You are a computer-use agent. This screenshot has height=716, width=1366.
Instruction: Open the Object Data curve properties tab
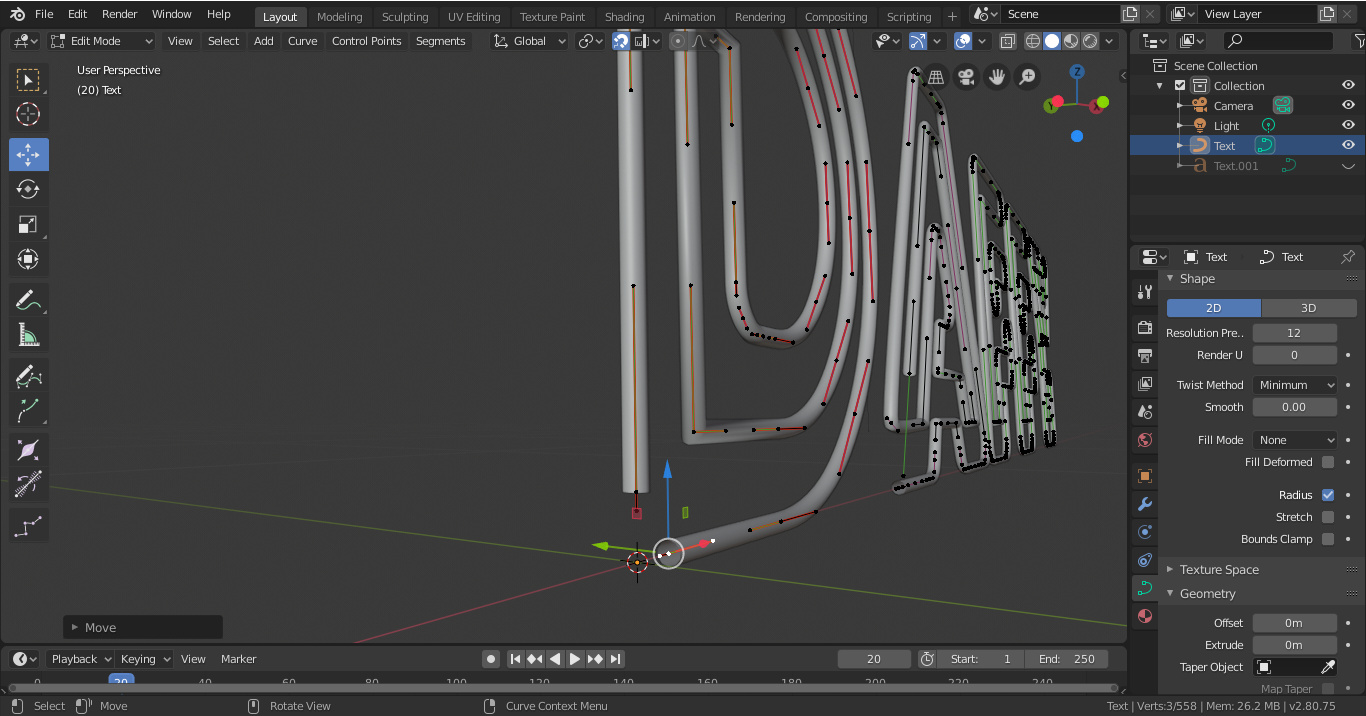pyautogui.click(x=1145, y=588)
